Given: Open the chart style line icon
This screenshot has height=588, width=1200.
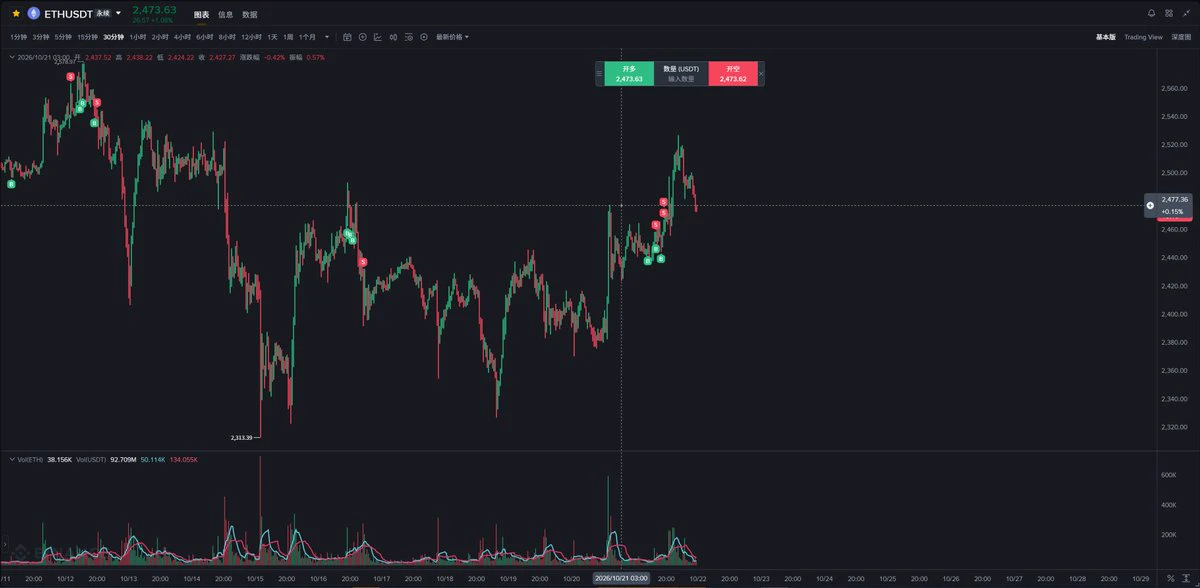Looking at the screenshot, I should click(377, 37).
